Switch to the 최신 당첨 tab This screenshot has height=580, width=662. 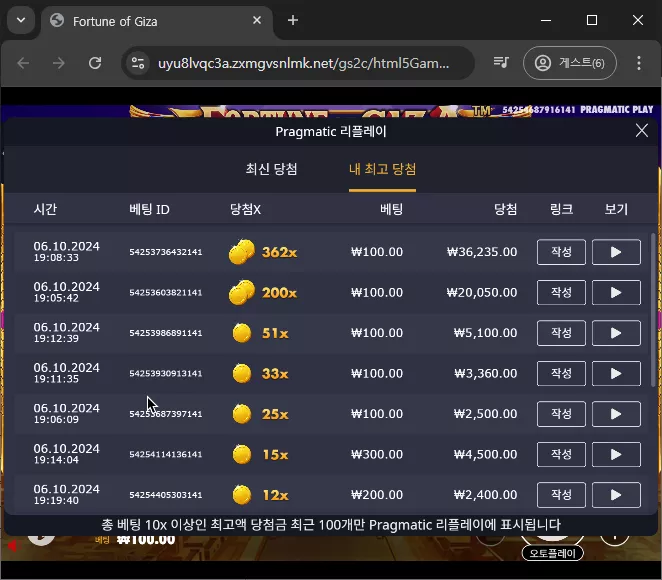tap(271, 169)
